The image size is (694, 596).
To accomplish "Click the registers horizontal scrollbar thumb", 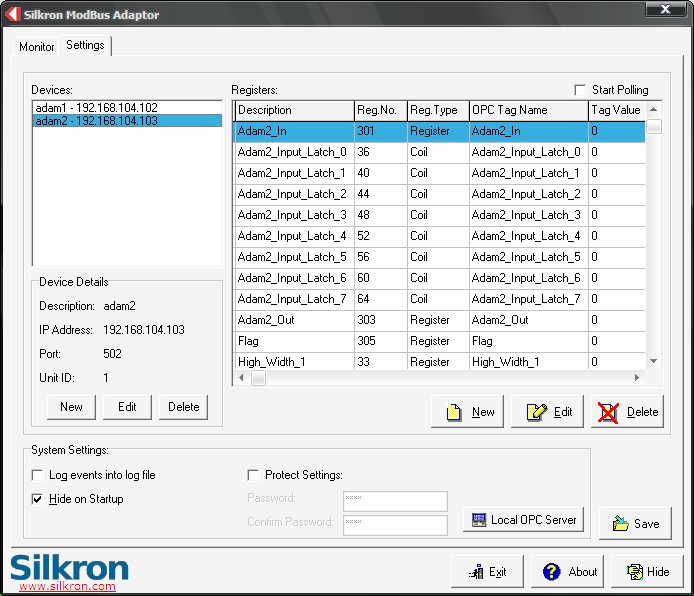I will [x=258, y=378].
